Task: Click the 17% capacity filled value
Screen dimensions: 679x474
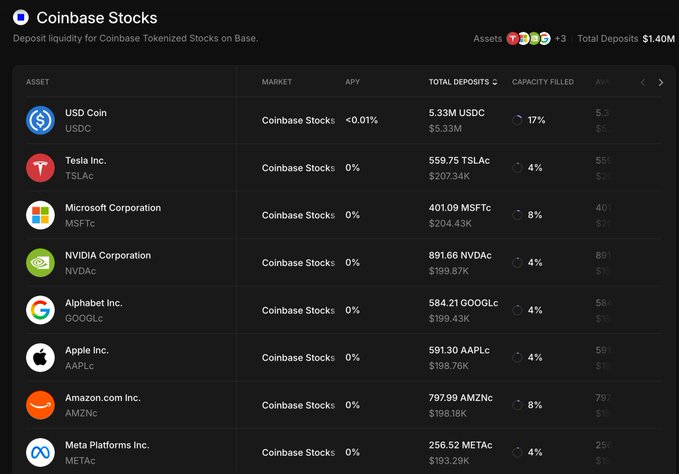Action: coord(536,120)
